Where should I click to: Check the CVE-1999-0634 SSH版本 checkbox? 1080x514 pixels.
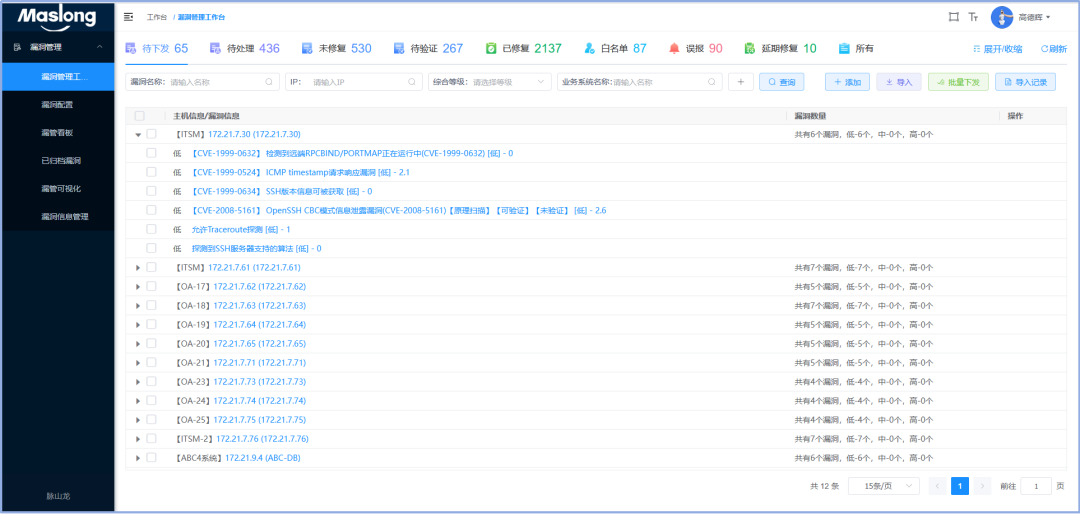(x=152, y=191)
